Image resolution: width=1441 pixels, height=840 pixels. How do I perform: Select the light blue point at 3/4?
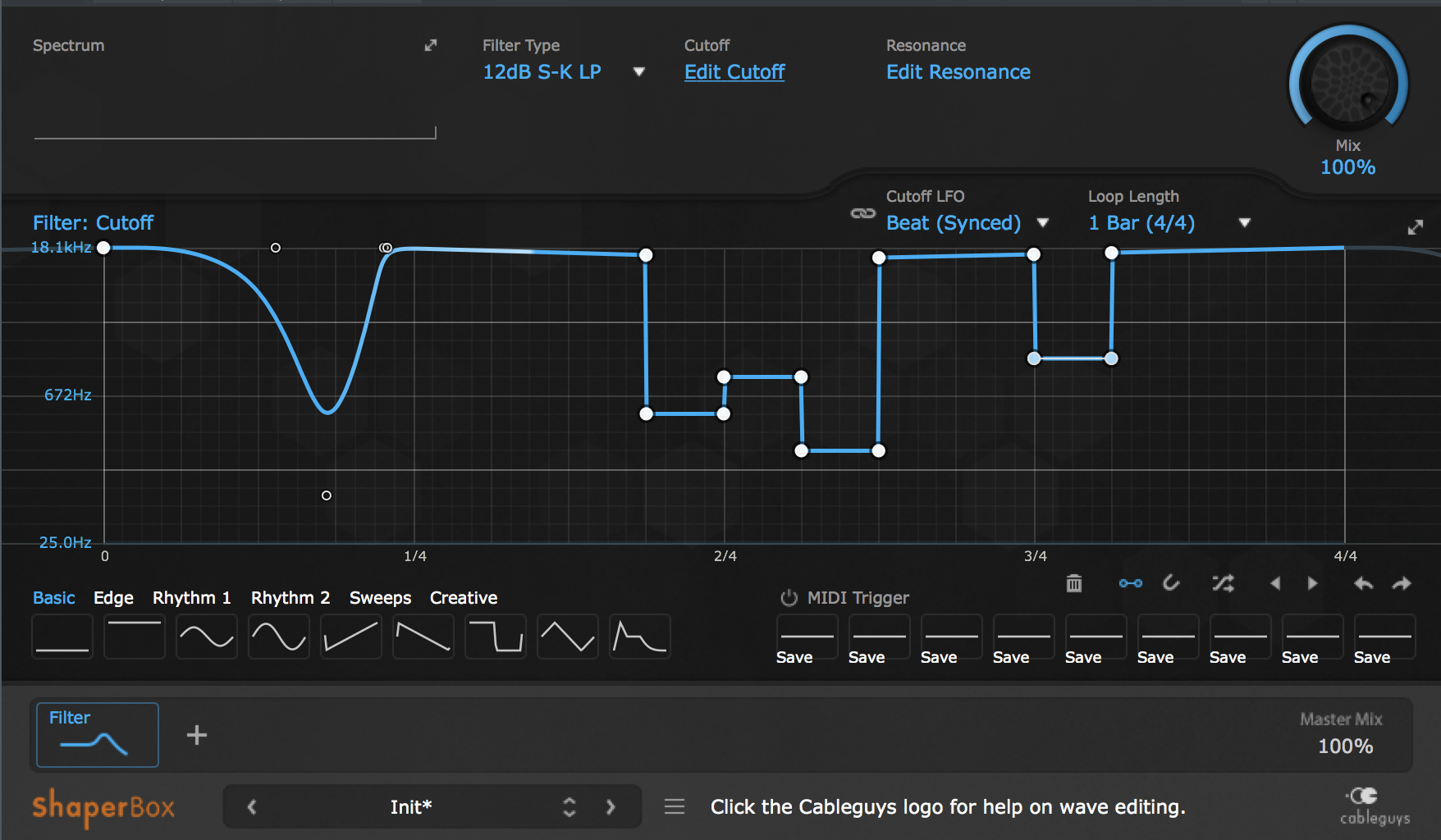coord(1034,358)
